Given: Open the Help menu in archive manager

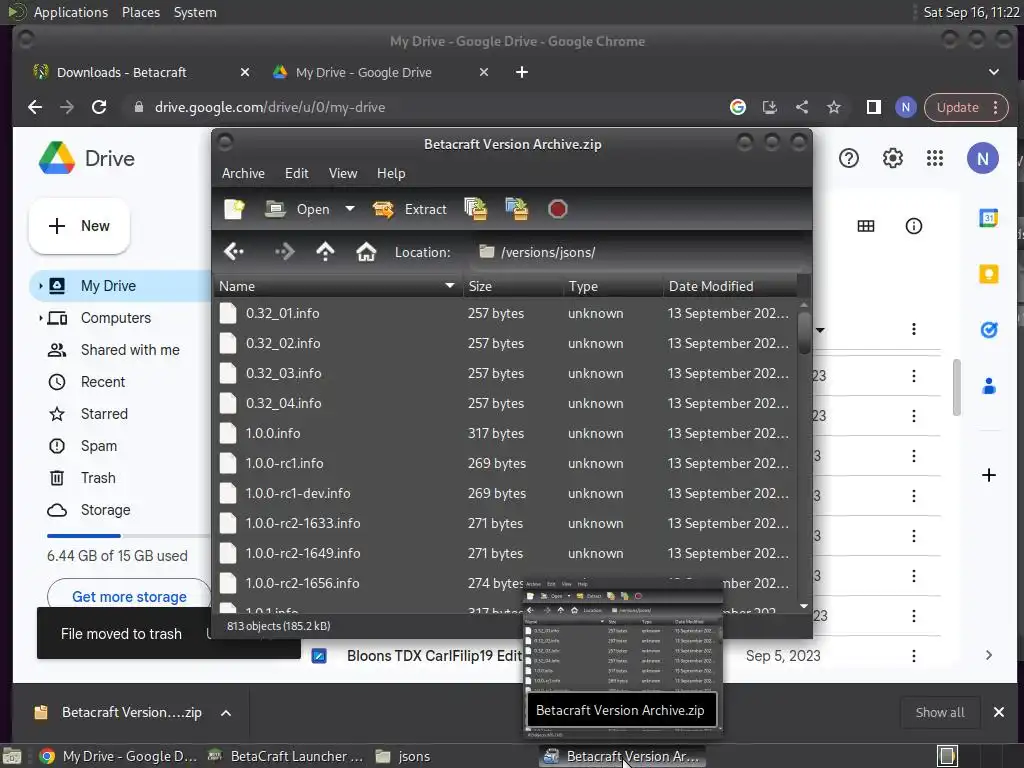Looking at the screenshot, I should (391, 173).
